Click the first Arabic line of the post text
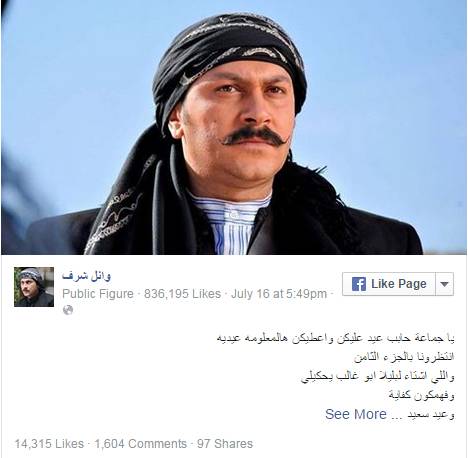 (335, 338)
